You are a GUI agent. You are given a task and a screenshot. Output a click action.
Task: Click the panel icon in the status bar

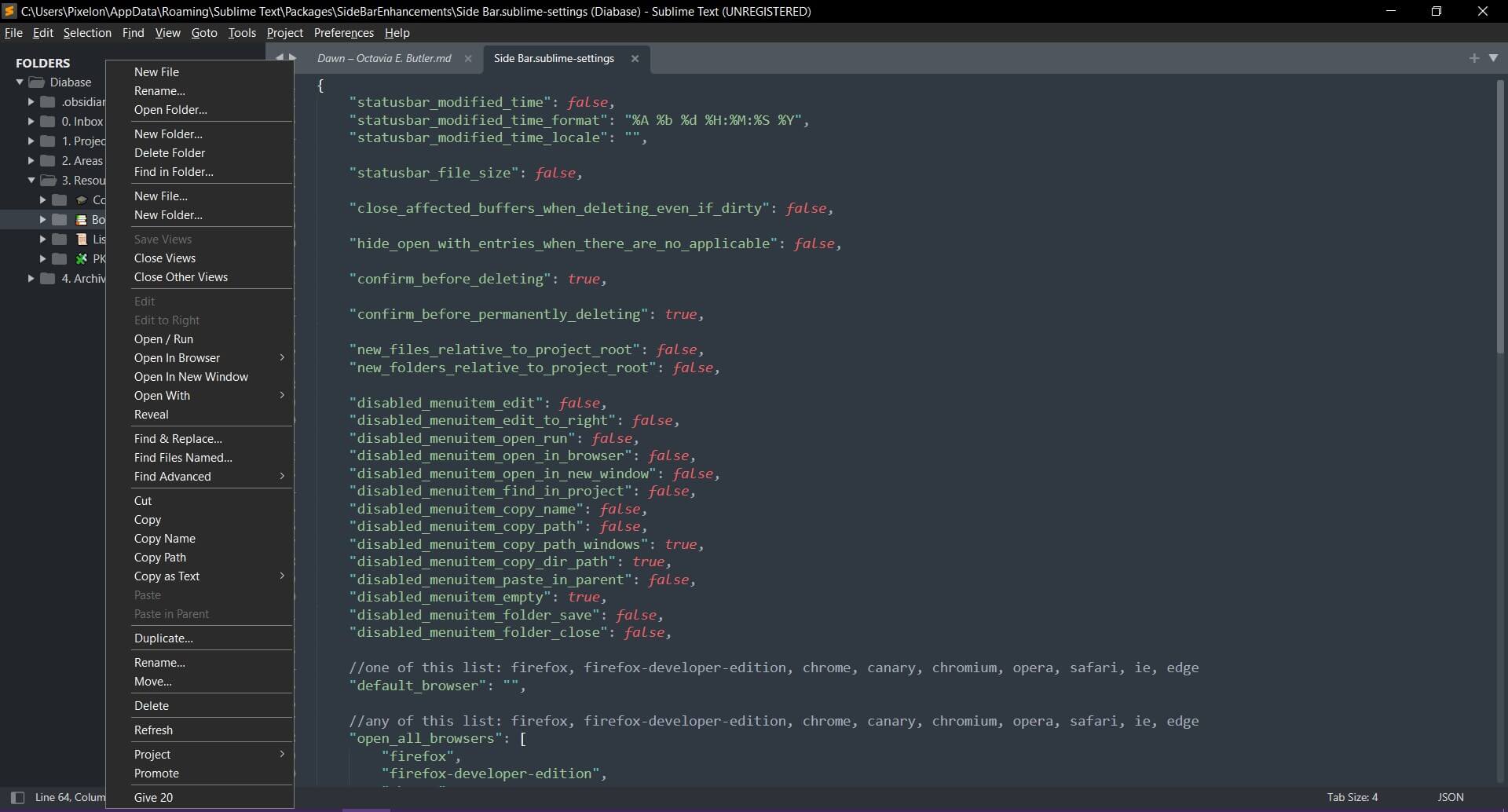[x=17, y=798]
